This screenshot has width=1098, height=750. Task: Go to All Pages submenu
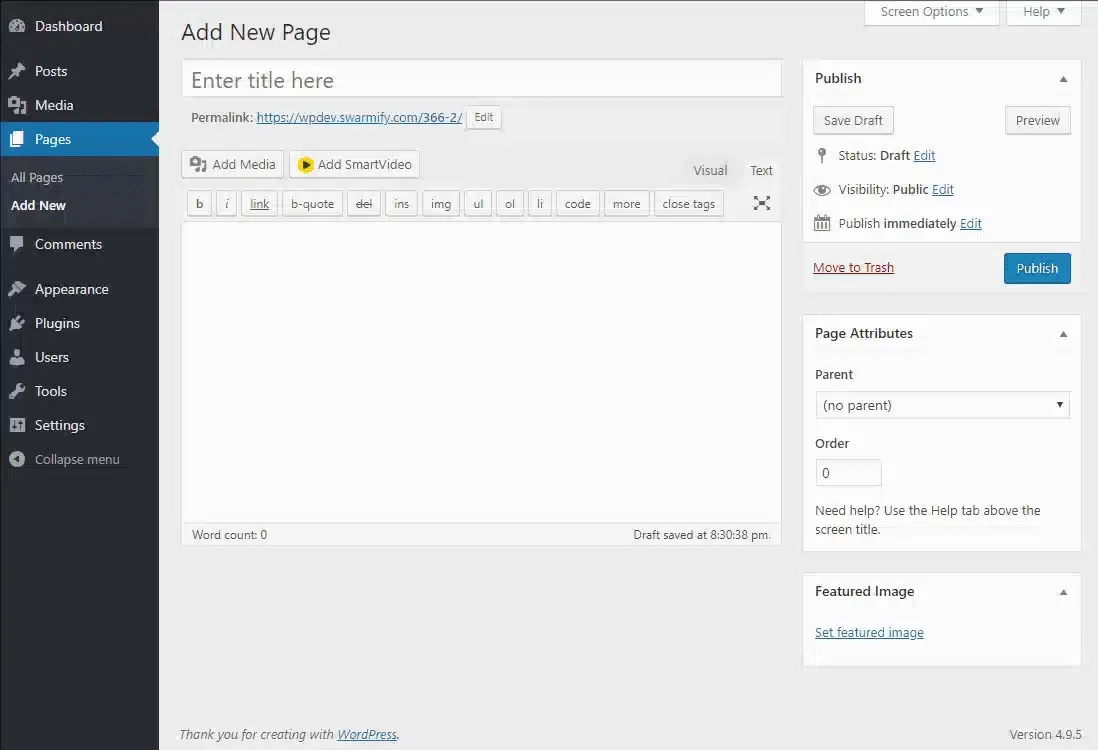tap(37, 177)
